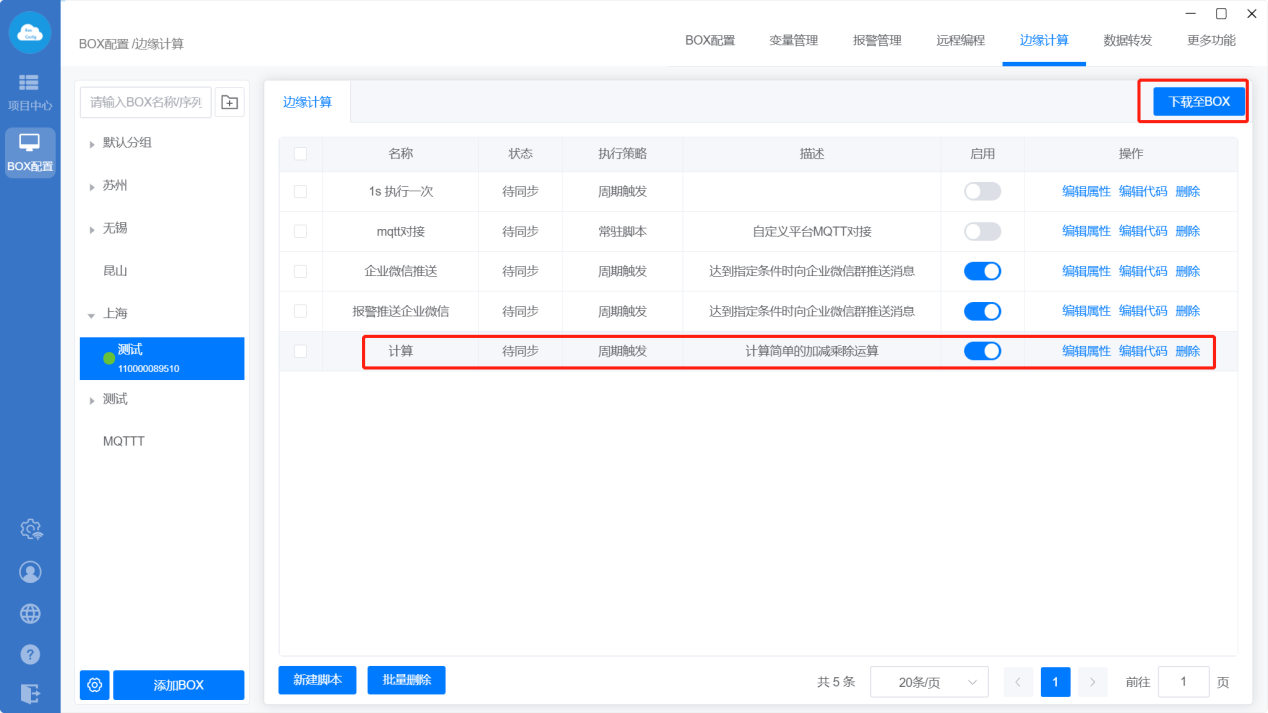Open 项目中心 in the sidebar

[x=29, y=91]
